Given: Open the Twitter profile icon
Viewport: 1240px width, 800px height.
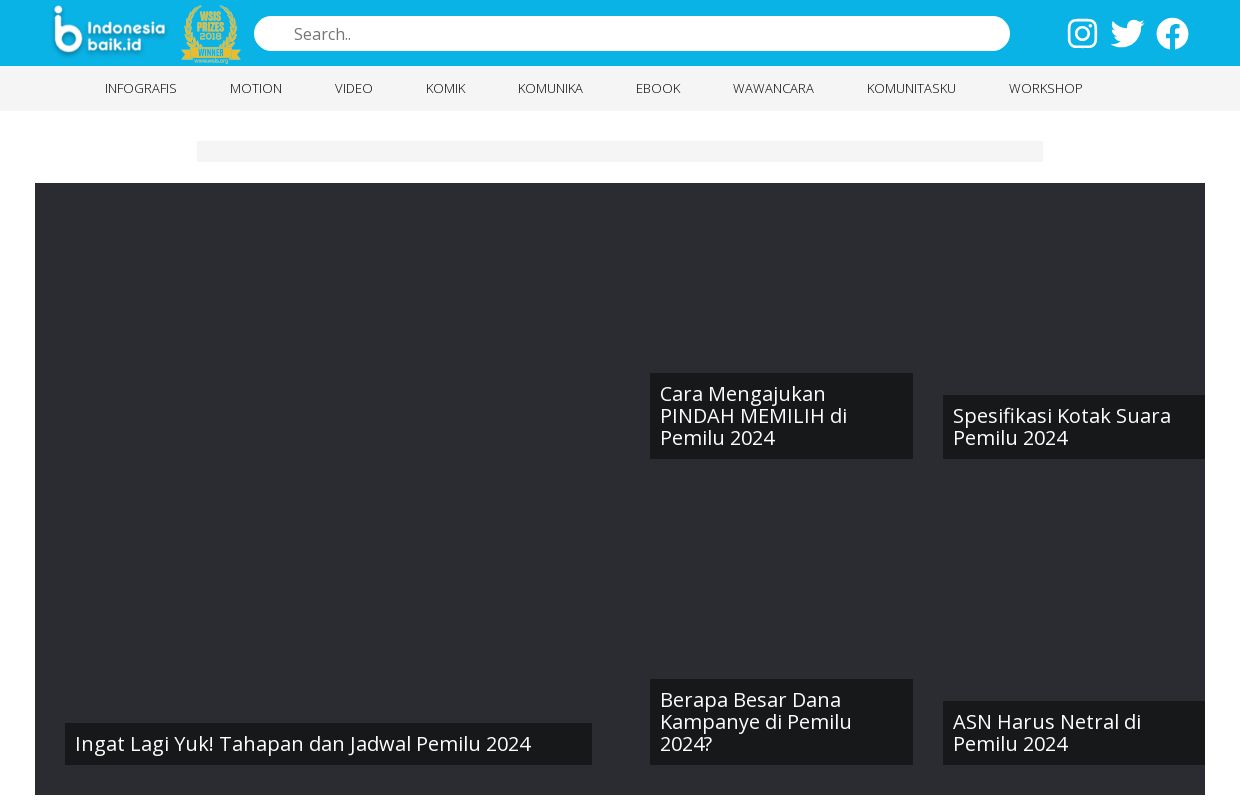Looking at the screenshot, I should pyautogui.click(x=1127, y=34).
